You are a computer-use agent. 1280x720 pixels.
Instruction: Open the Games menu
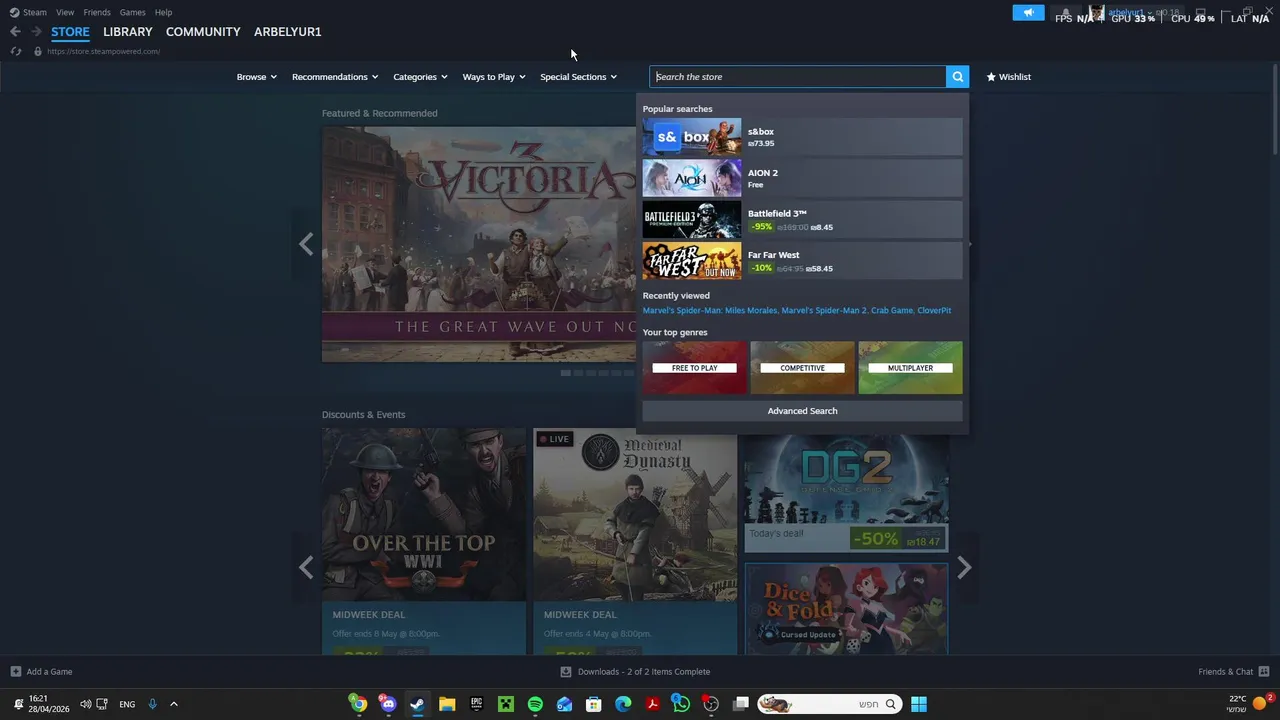(x=132, y=12)
